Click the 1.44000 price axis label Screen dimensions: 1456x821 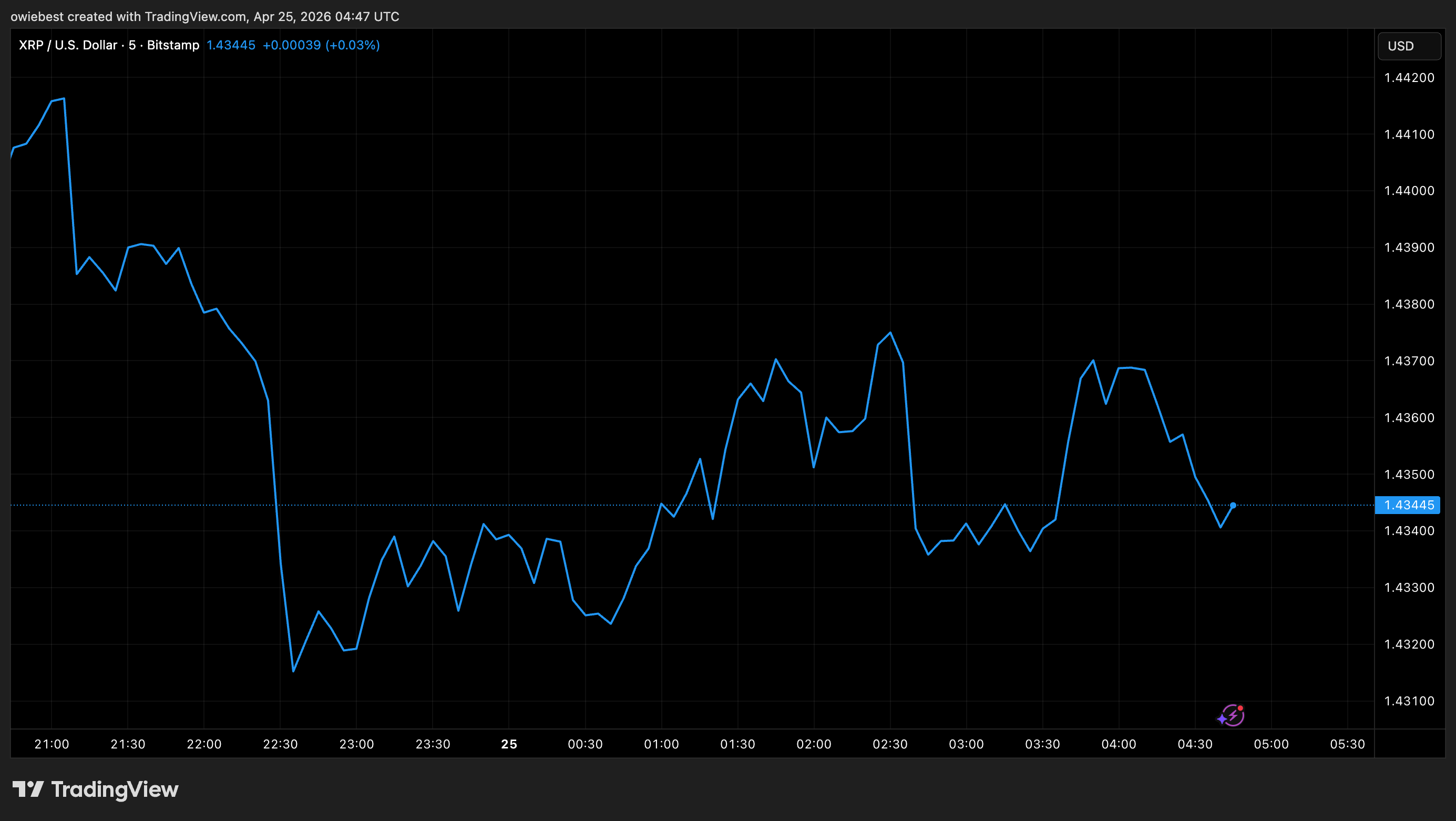click(x=1409, y=191)
